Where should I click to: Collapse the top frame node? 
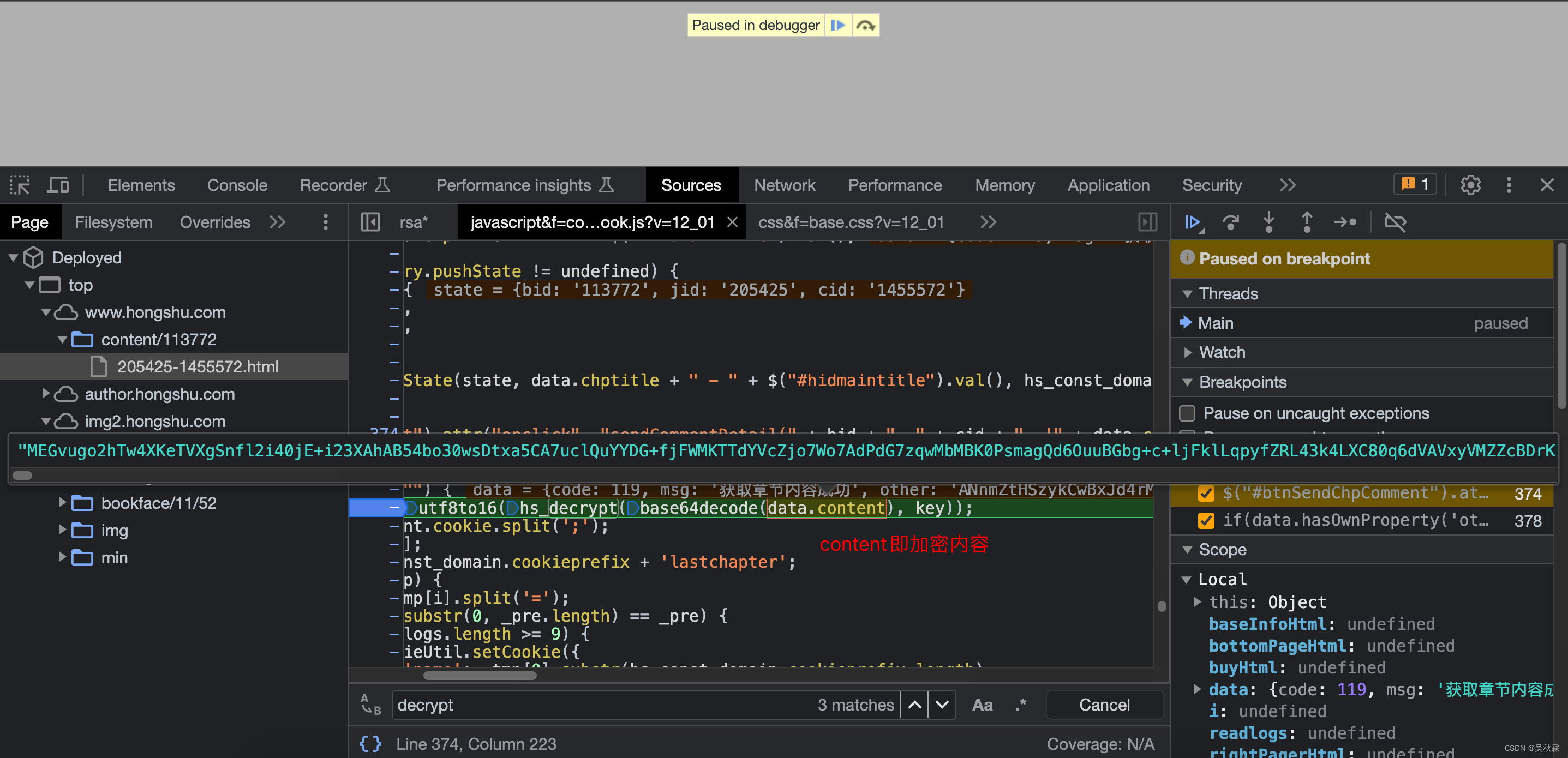(29, 285)
